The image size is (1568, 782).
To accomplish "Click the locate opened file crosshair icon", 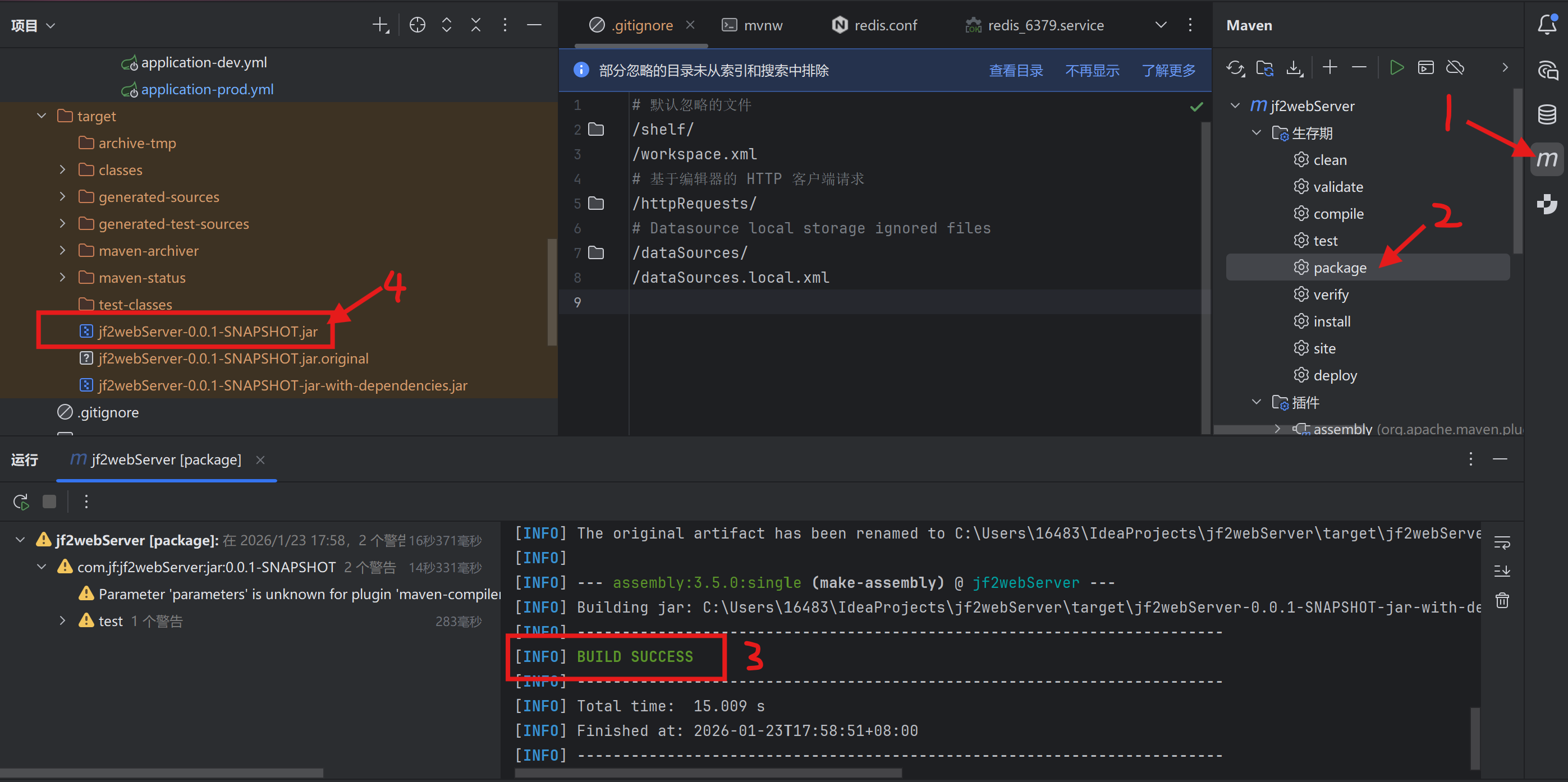I will point(417,25).
